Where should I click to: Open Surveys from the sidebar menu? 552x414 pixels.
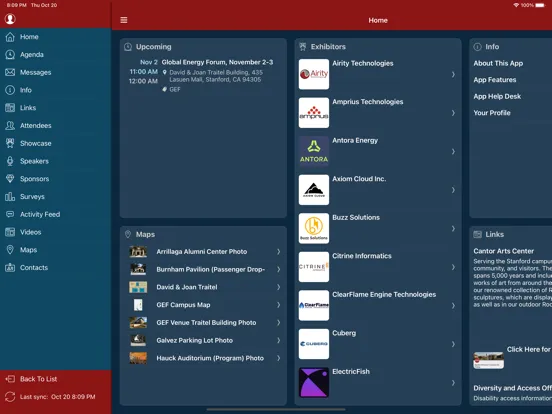(x=56, y=196)
